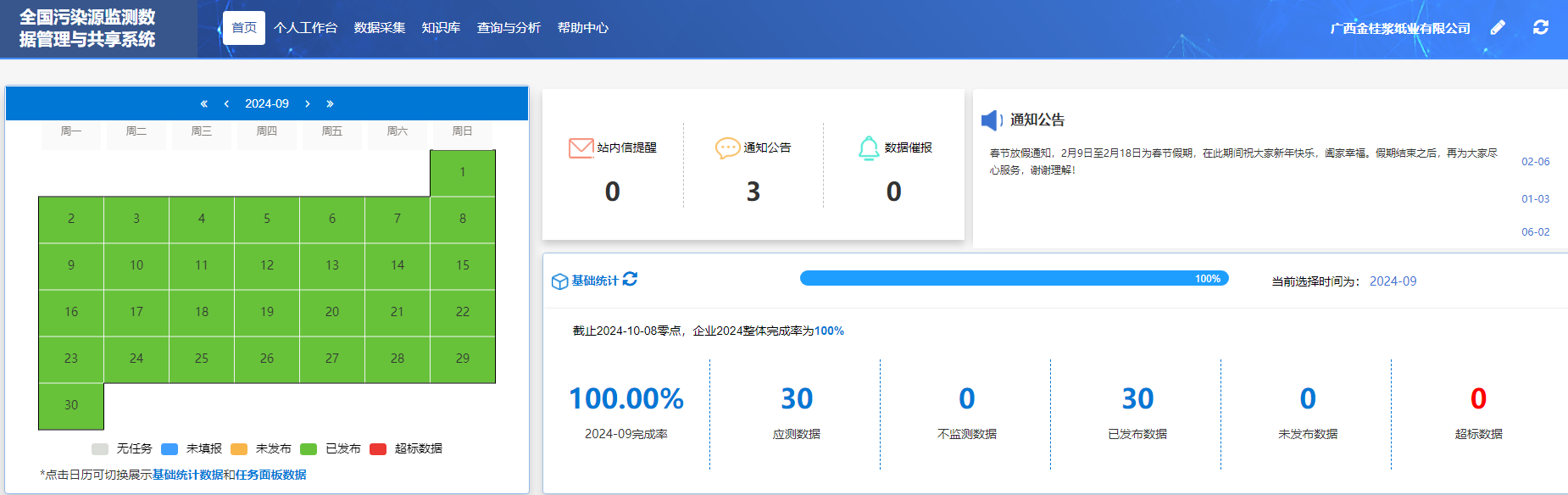Viewport: 1568px width, 495px height.
Task: Go to previous month in calendar
Action: pyautogui.click(x=226, y=103)
